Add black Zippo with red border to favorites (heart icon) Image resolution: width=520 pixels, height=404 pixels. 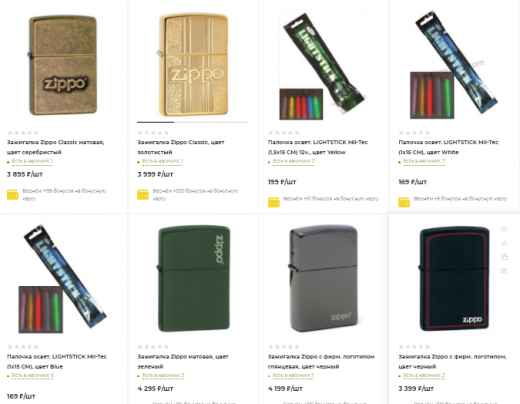click(x=504, y=229)
